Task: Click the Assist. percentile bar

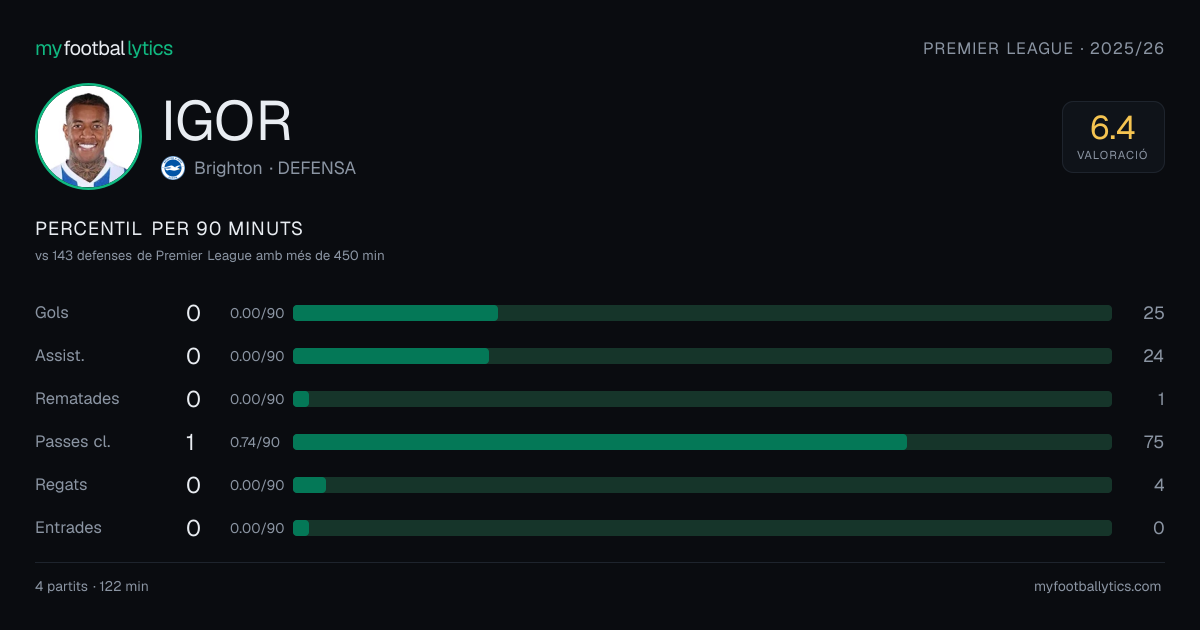Action: pyautogui.click(x=702, y=356)
